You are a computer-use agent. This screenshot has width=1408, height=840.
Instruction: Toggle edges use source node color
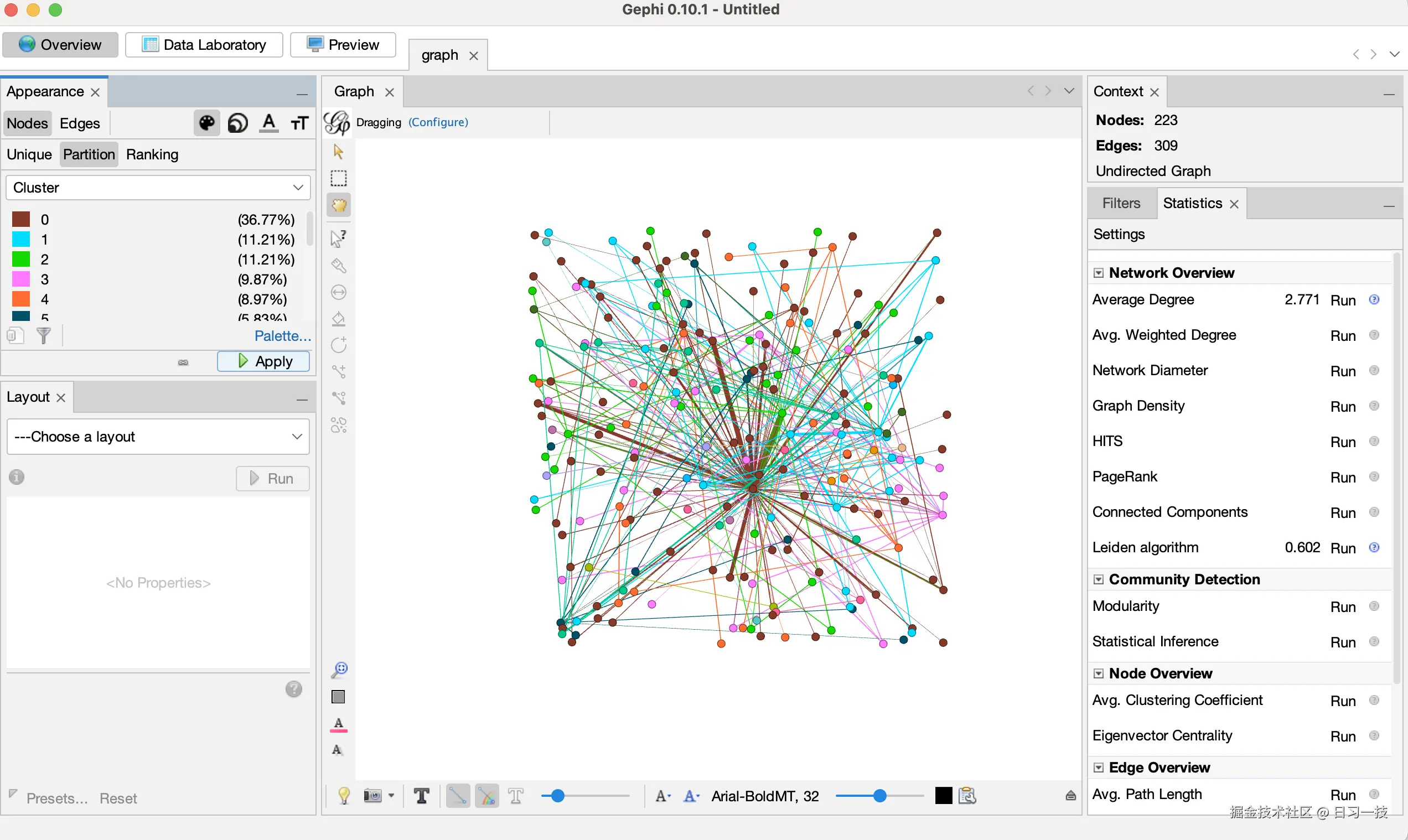click(x=486, y=796)
